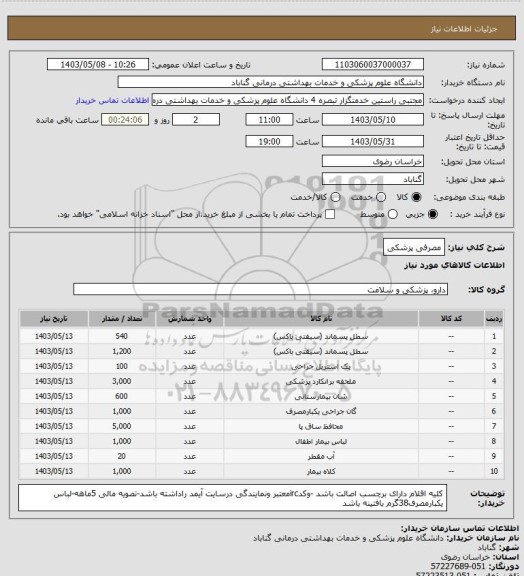Click the buyer organization name field
This screenshot has height=576, width=524.
270,82
